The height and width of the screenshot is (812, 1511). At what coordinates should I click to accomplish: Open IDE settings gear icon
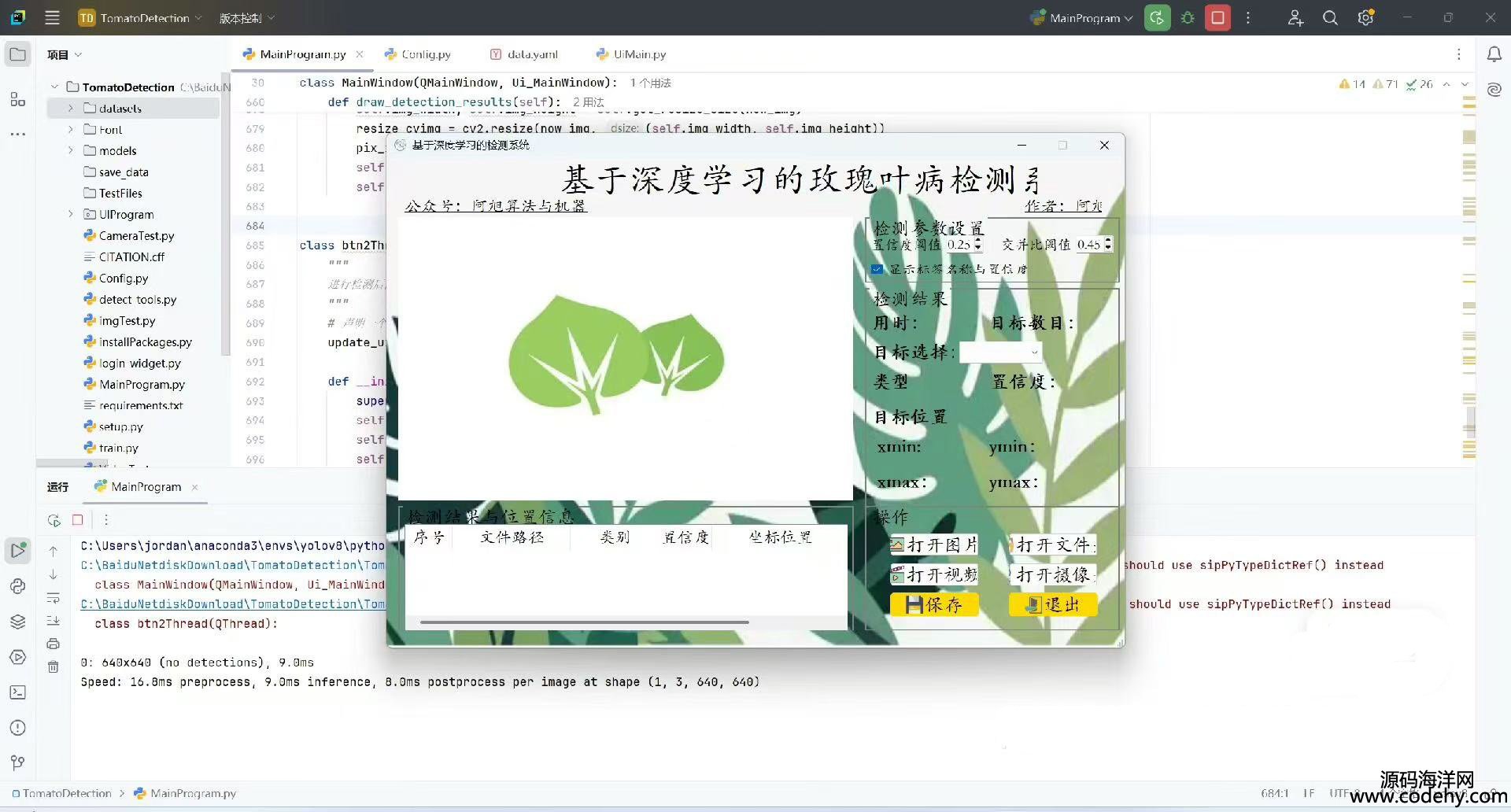click(x=1365, y=17)
